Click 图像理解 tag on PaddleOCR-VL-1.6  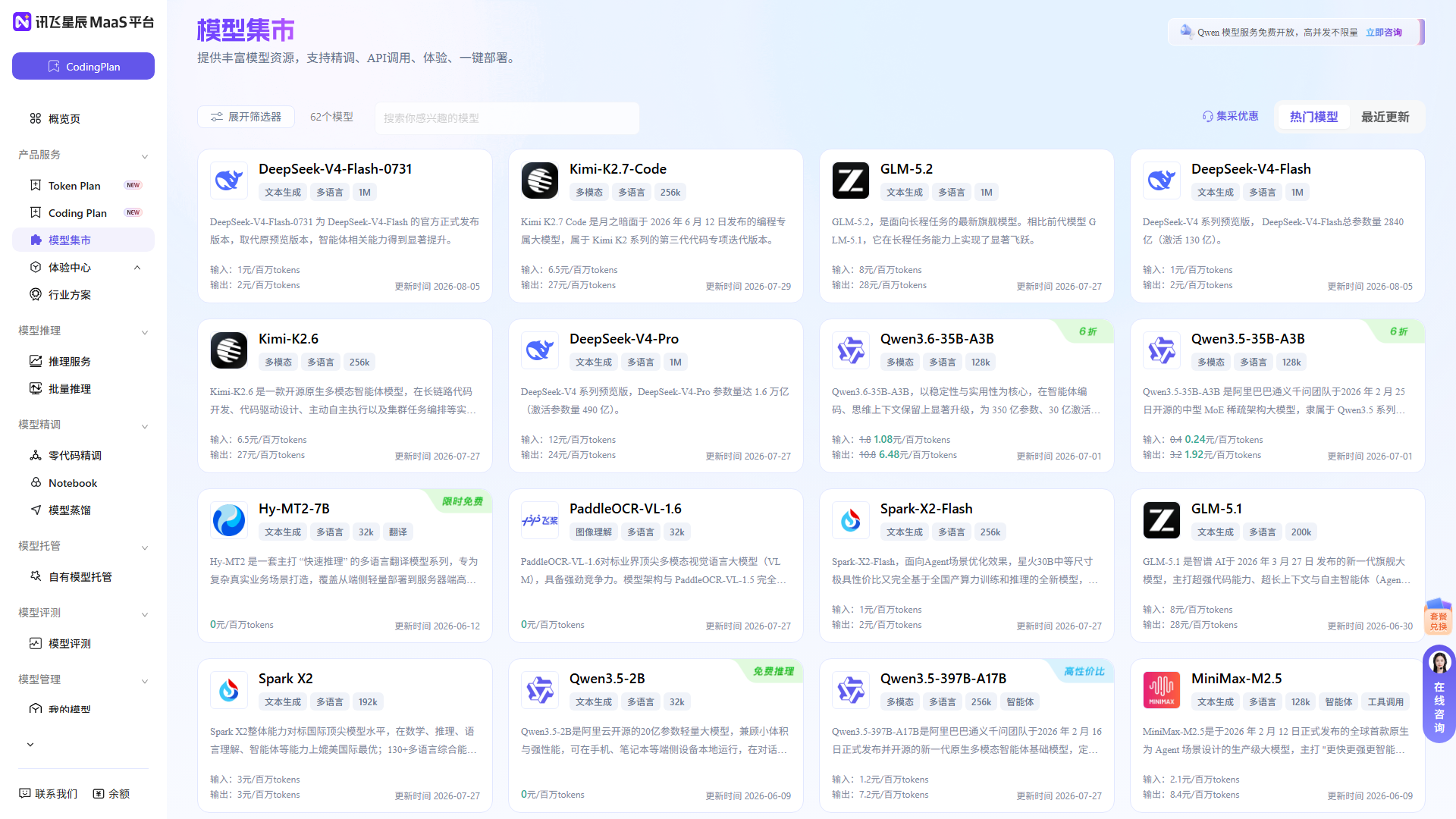[x=594, y=532]
